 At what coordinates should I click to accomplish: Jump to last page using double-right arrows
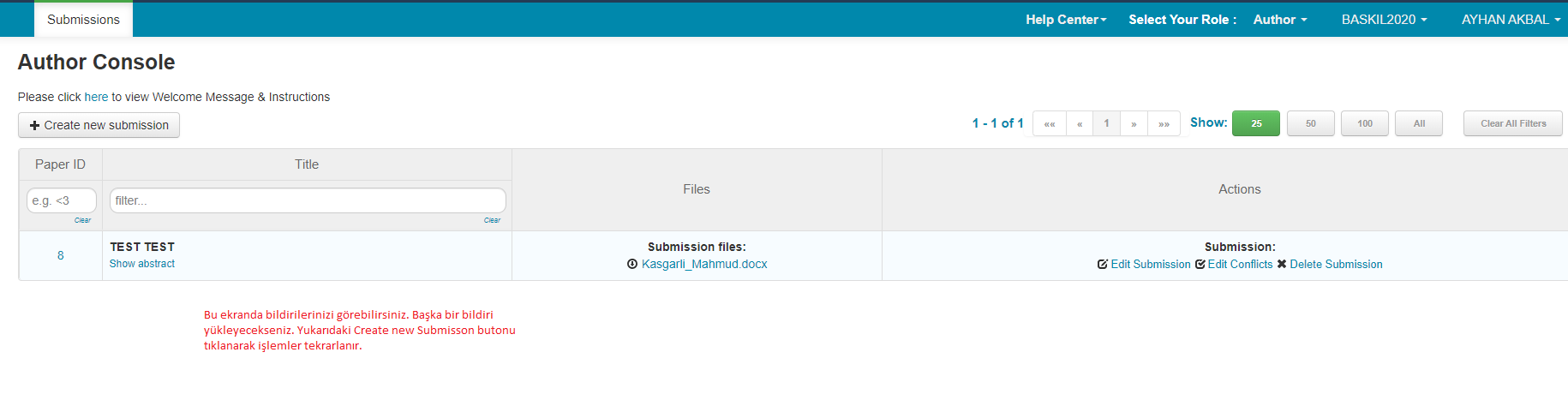(1164, 124)
